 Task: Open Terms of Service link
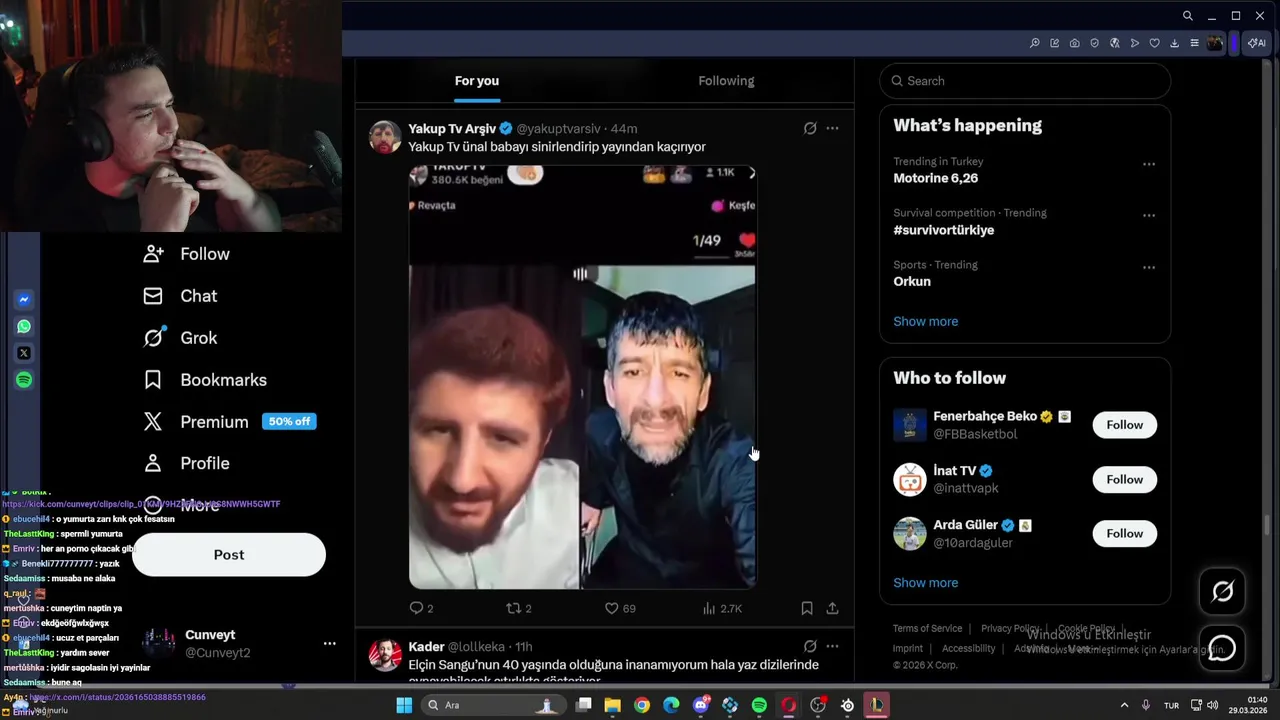[928, 628]
